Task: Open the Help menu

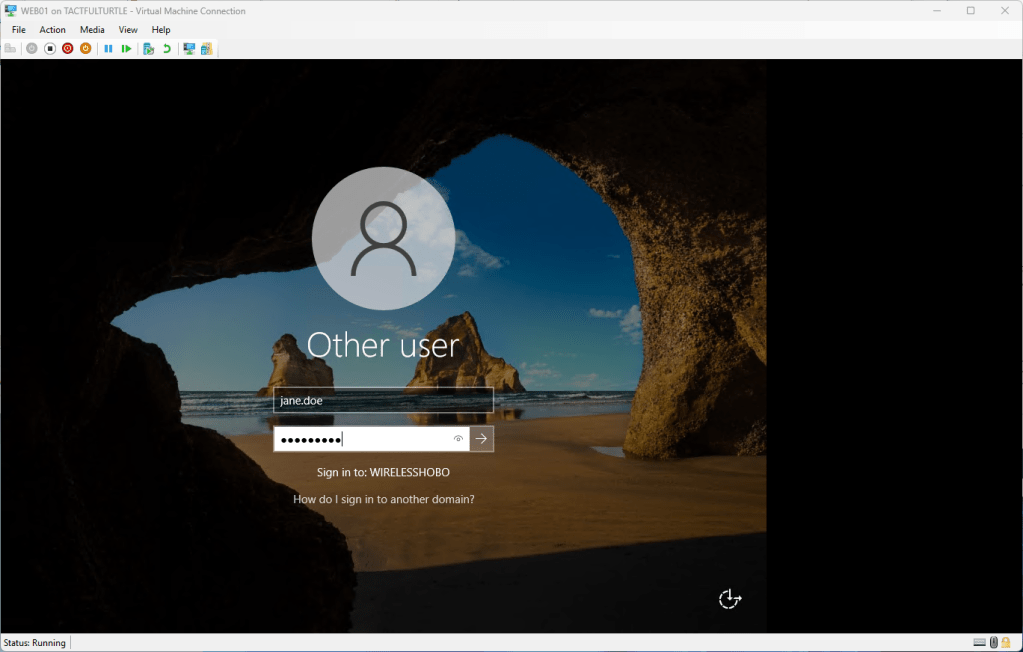Action: tap(161, 30)
